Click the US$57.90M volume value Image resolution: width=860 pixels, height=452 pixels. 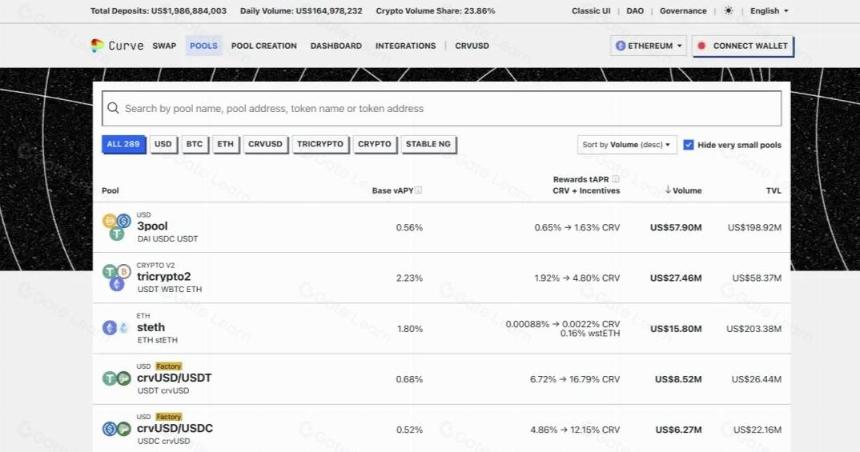(676, 227)
